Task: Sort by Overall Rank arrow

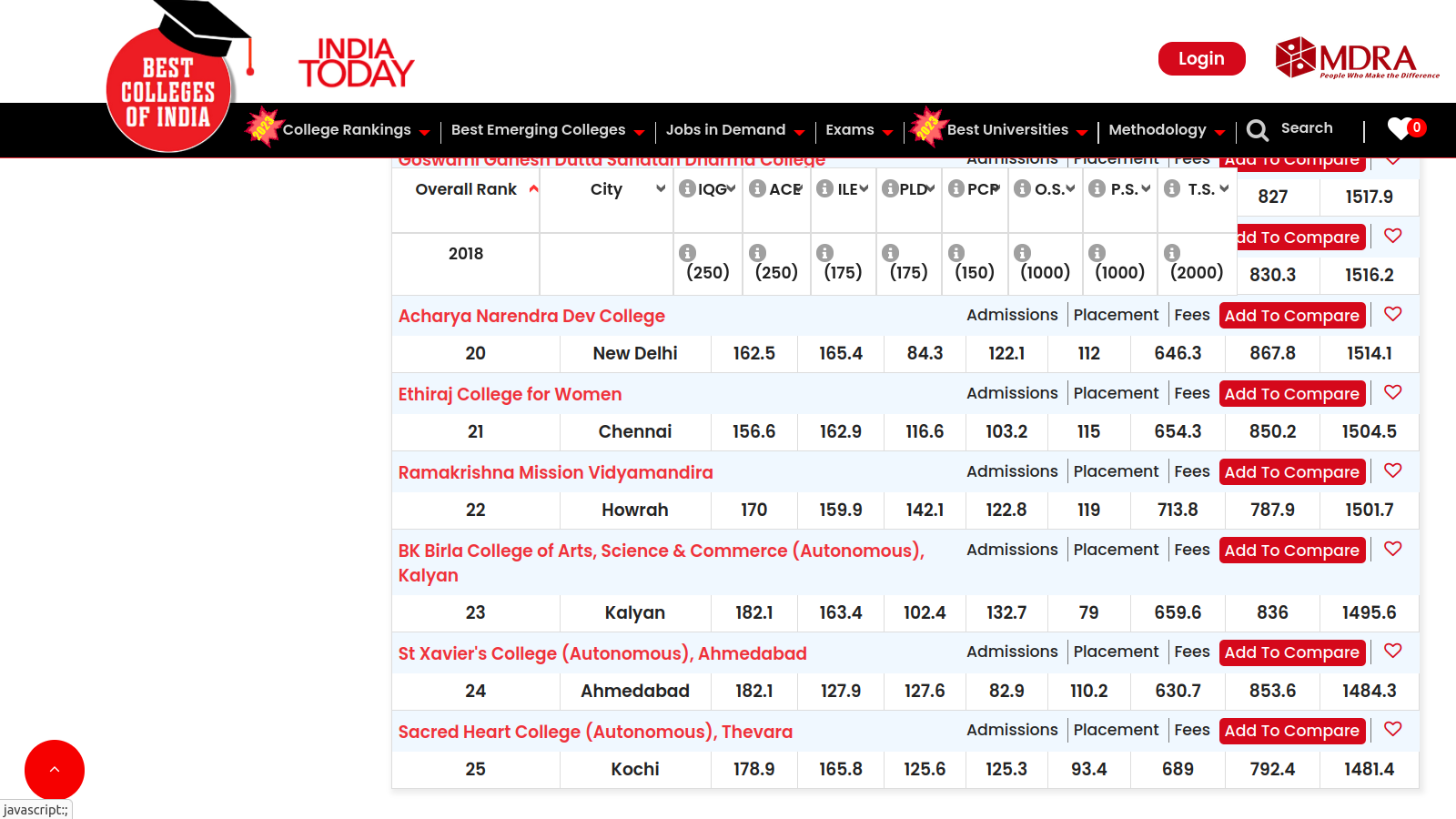Action: (534, 189)
